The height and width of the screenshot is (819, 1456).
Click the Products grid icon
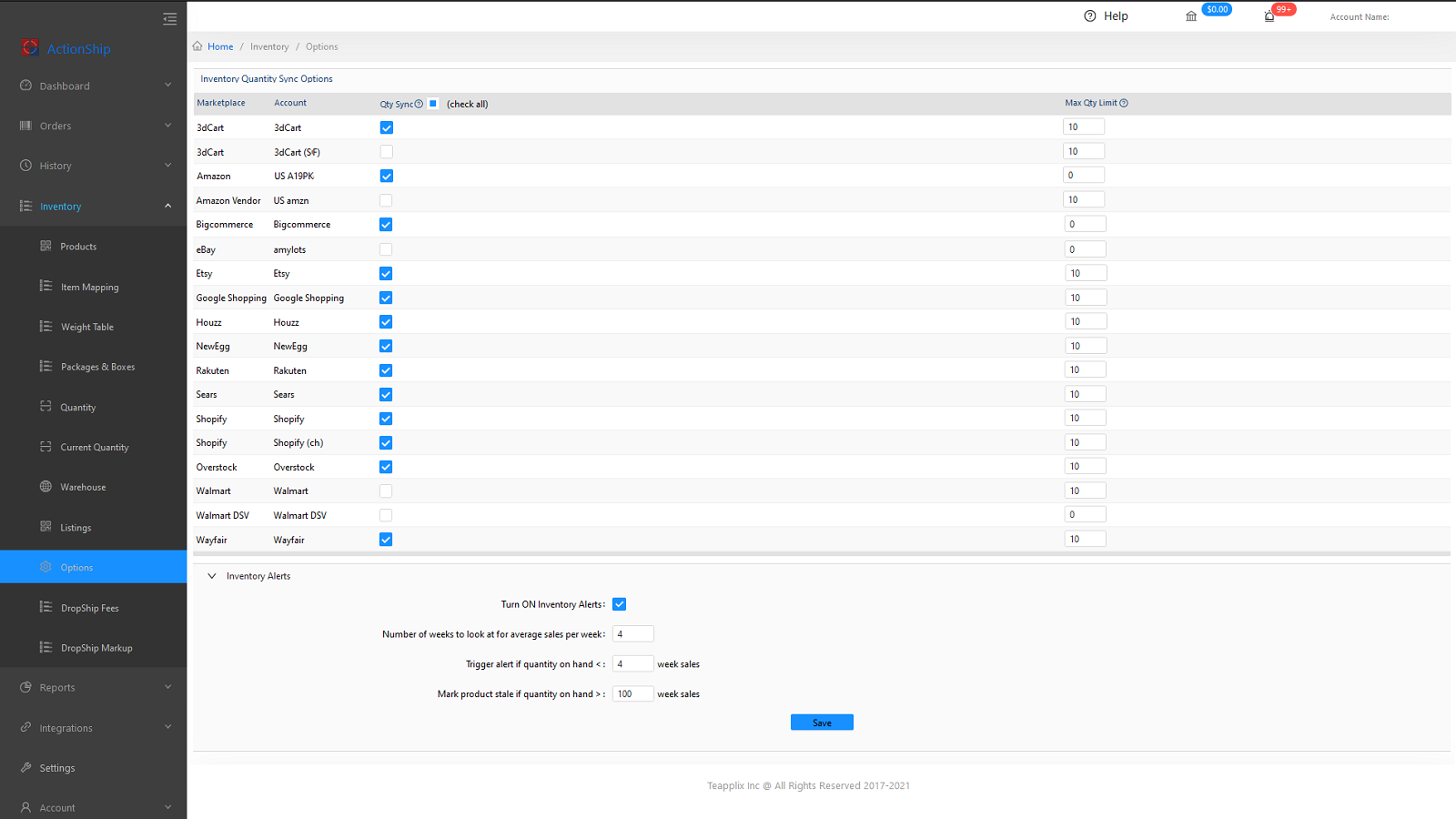point(45,246)
